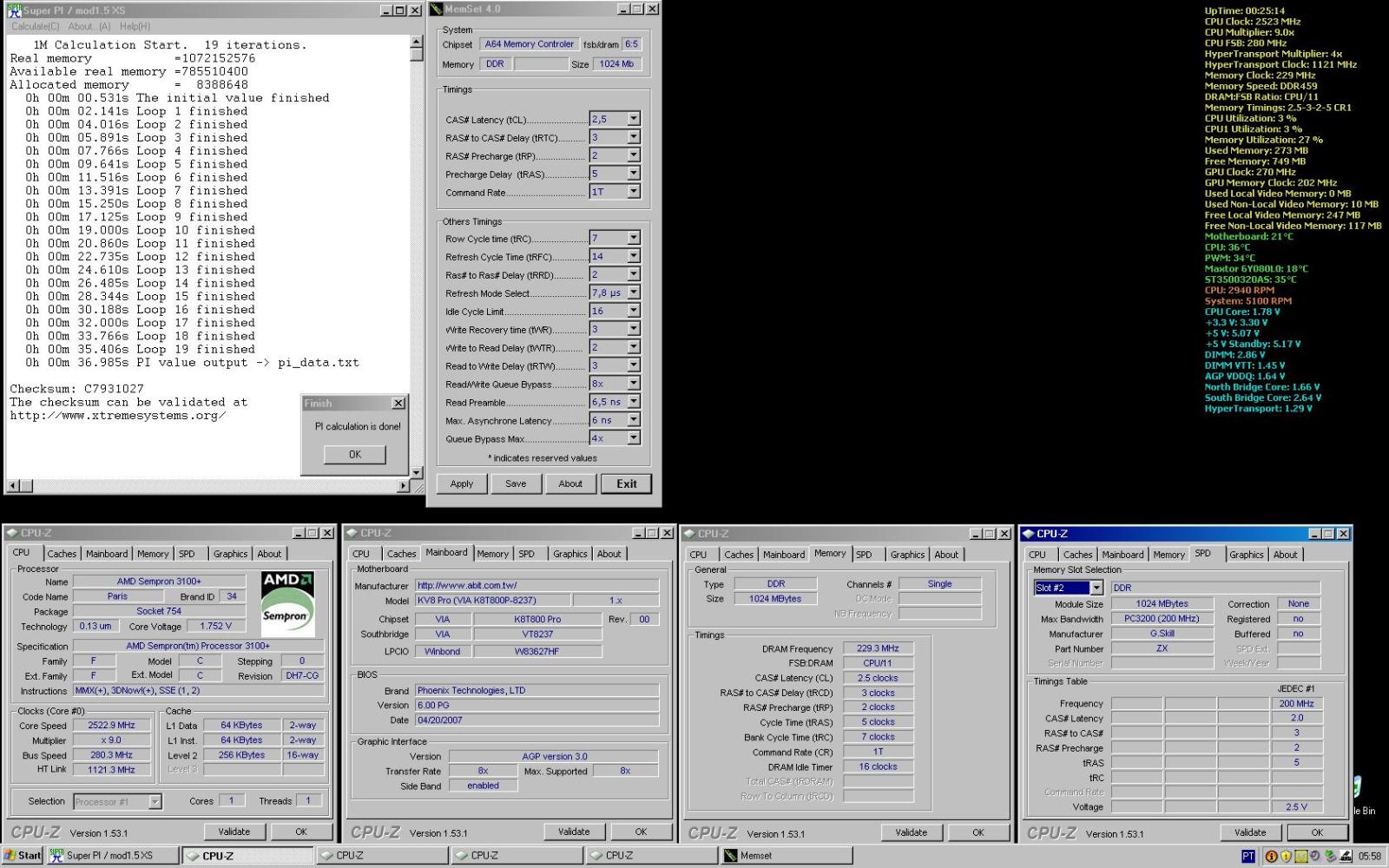
Task: Click the A64 Memory Controler chipset field
Action: [x=529, y=44]
